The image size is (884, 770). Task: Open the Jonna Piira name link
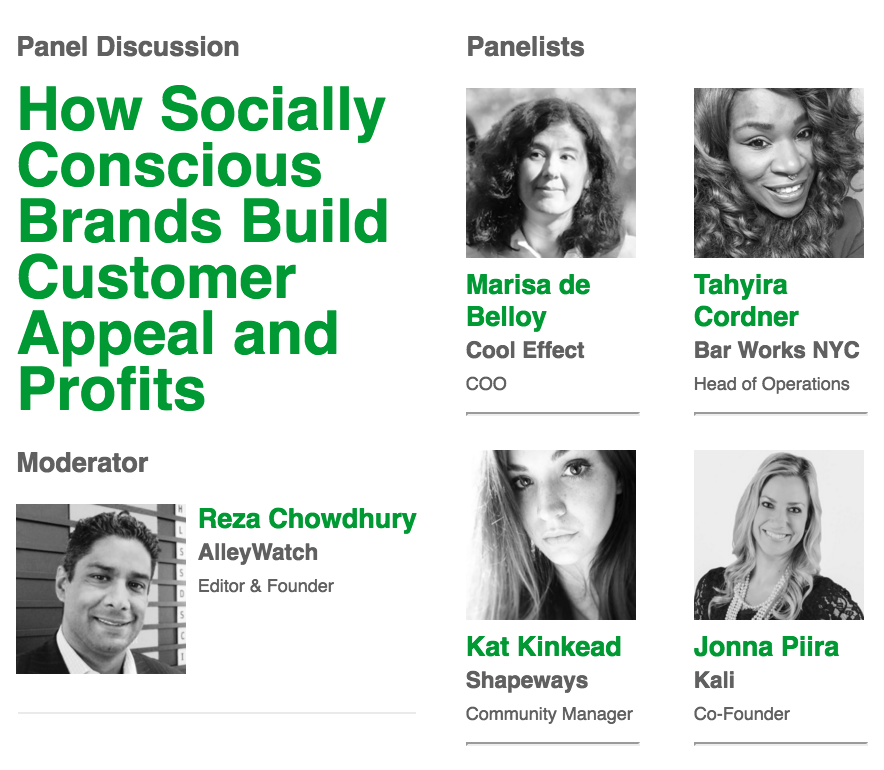(766, 647)
